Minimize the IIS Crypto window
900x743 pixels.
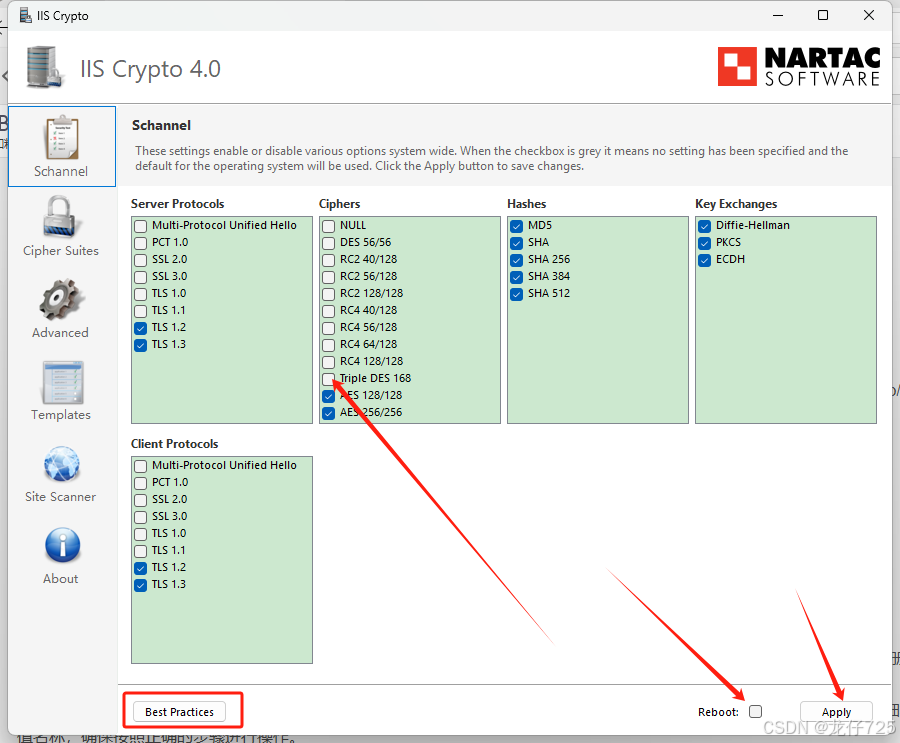pyautogui.click(x=778, y=16)
